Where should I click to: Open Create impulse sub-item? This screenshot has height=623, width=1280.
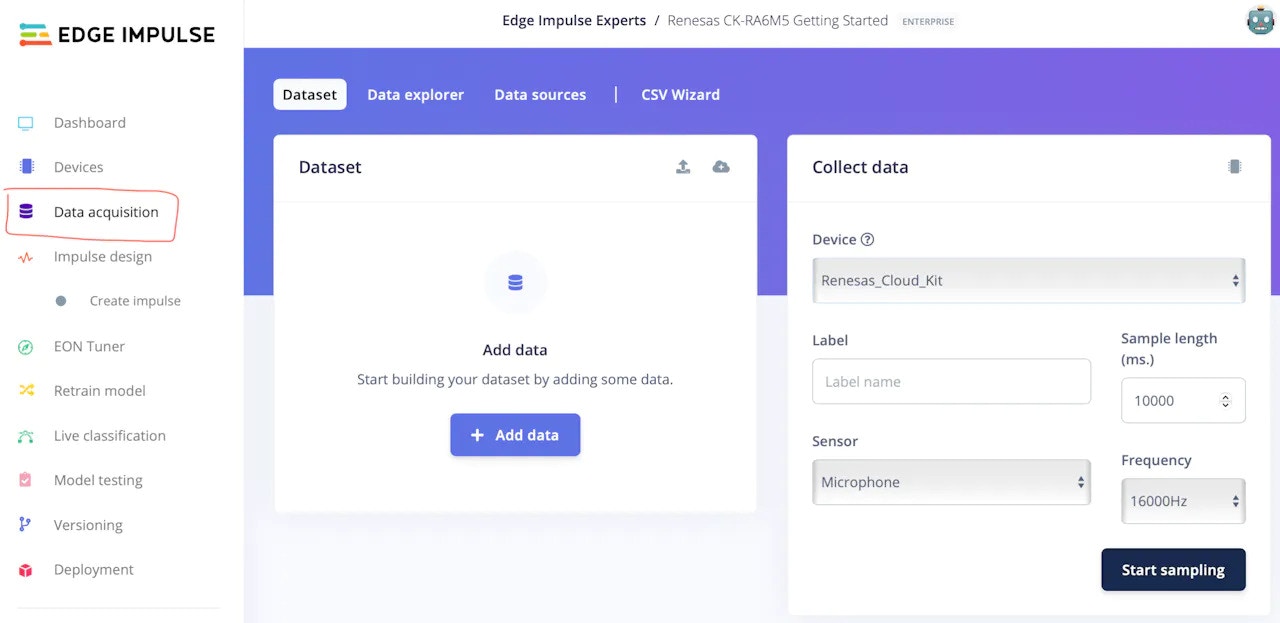(x=135, y=301)
